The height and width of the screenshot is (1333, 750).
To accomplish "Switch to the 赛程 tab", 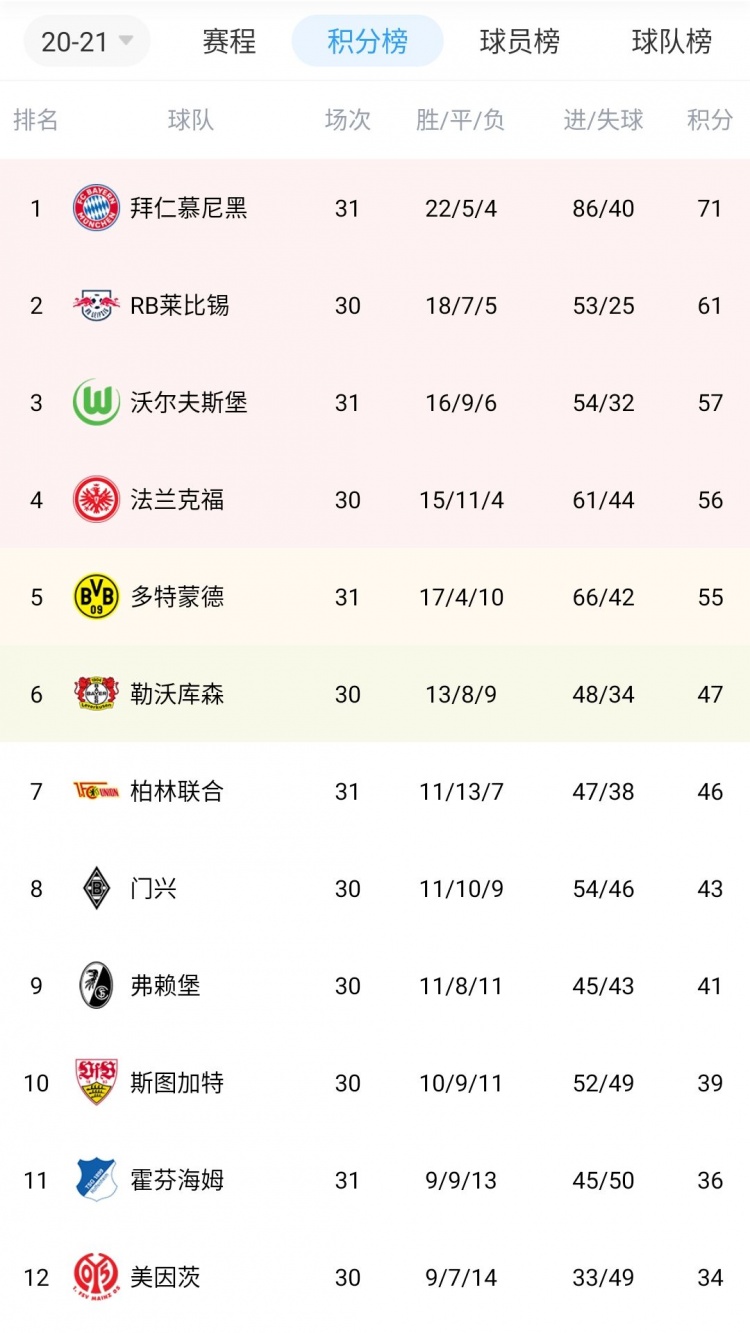I will click(x=229, y=41).
